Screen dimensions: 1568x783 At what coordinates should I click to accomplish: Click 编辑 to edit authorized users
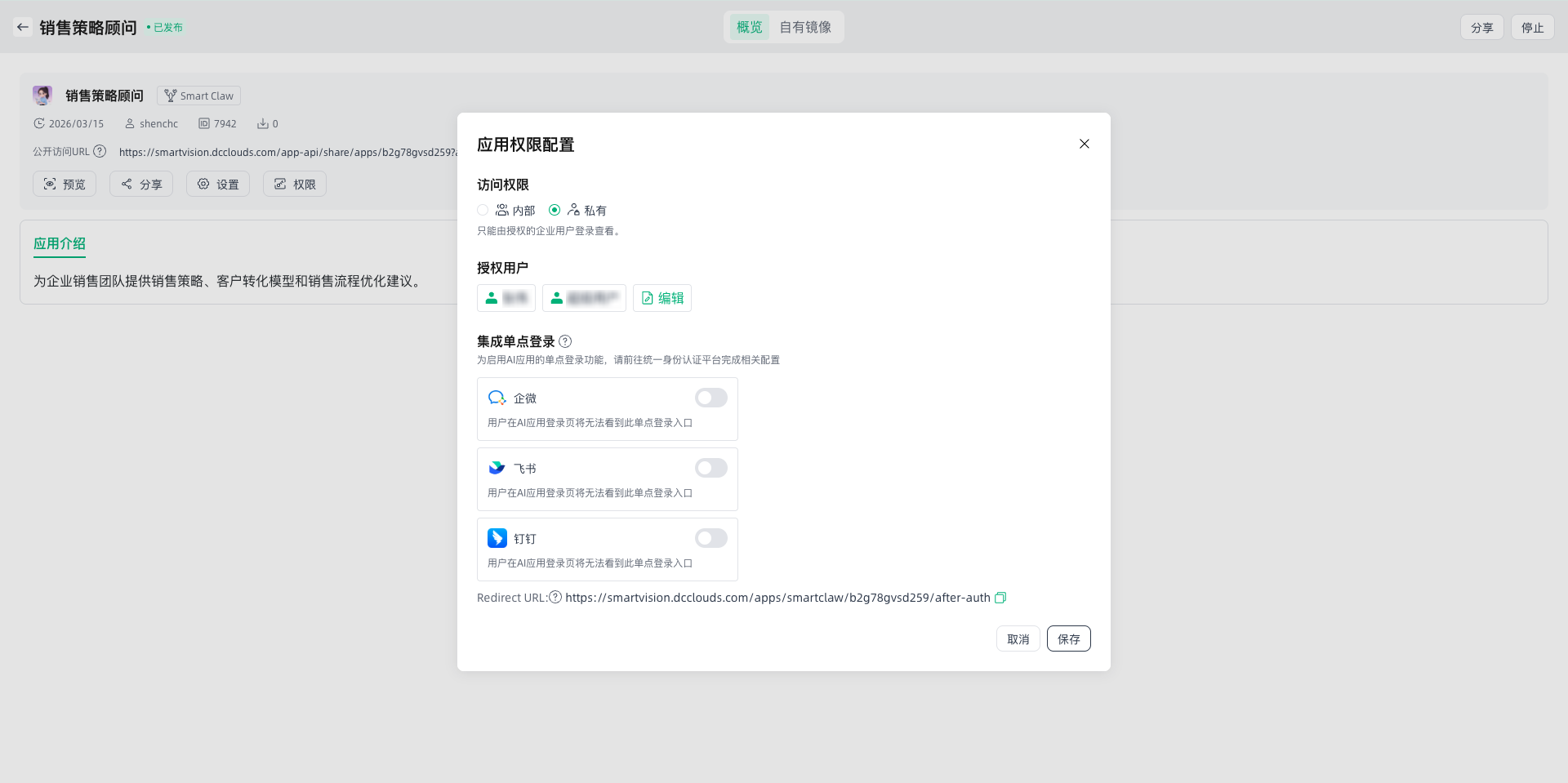point(662,298)
